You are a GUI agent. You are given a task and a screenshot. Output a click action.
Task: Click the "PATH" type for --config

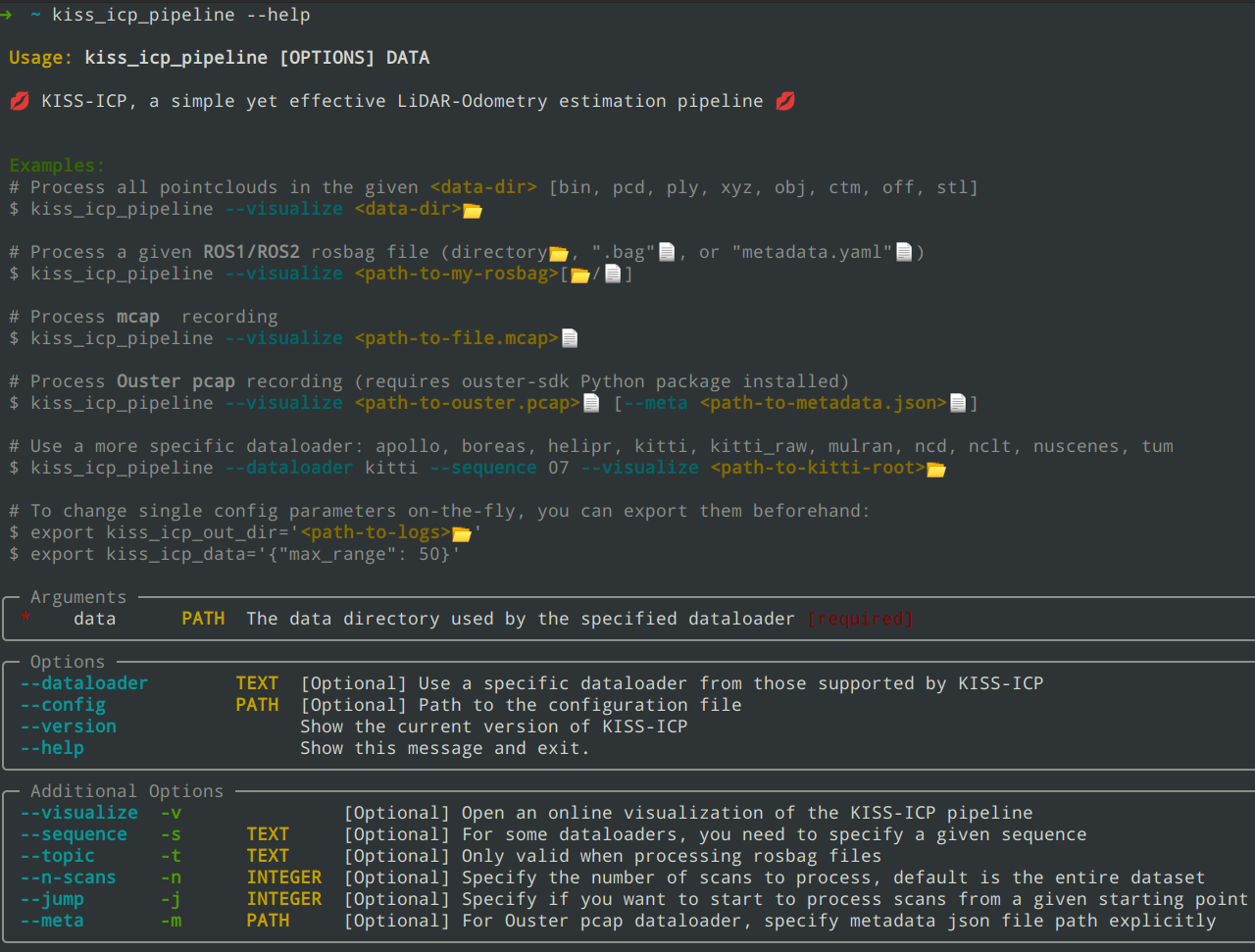click(257, 705)
